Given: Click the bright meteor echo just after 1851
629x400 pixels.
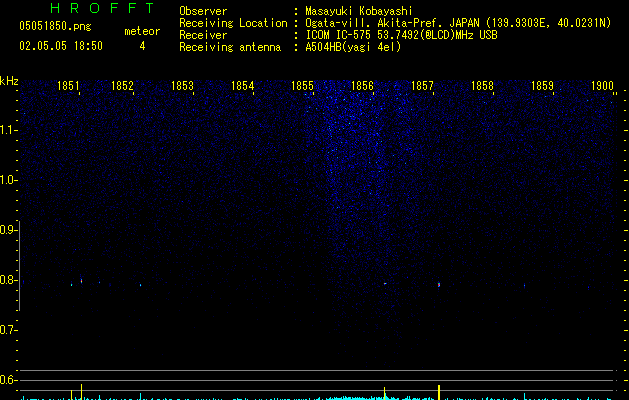Looking at the screenshot, I should click(81, 281).
